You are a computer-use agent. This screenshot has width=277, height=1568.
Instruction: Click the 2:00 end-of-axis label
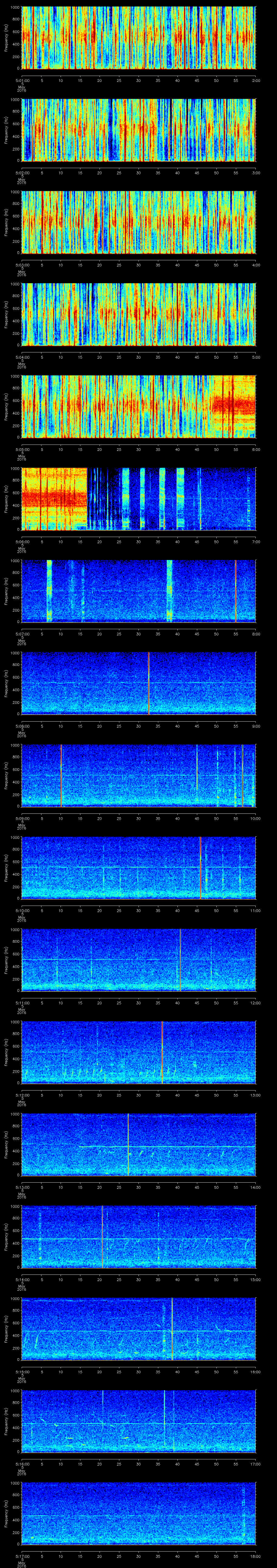tap(256, 80)
